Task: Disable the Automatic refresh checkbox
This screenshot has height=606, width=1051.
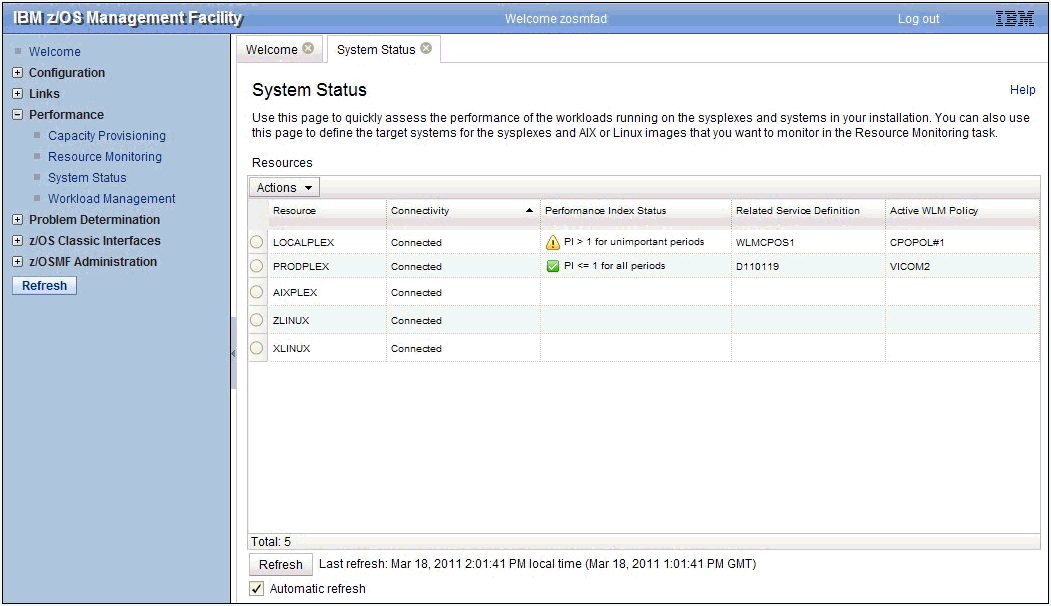Action: [x=257, y=588]
